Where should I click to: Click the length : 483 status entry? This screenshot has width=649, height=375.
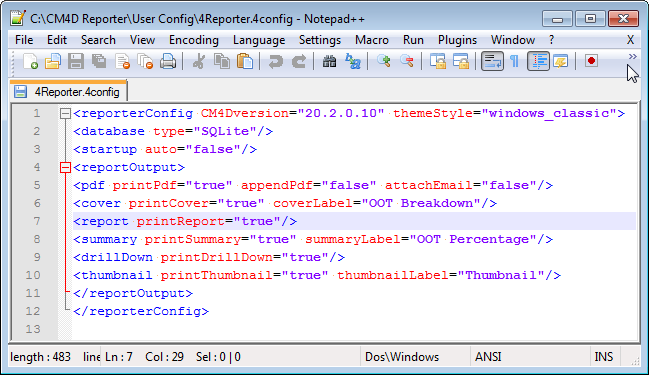[x=41, y=357]
